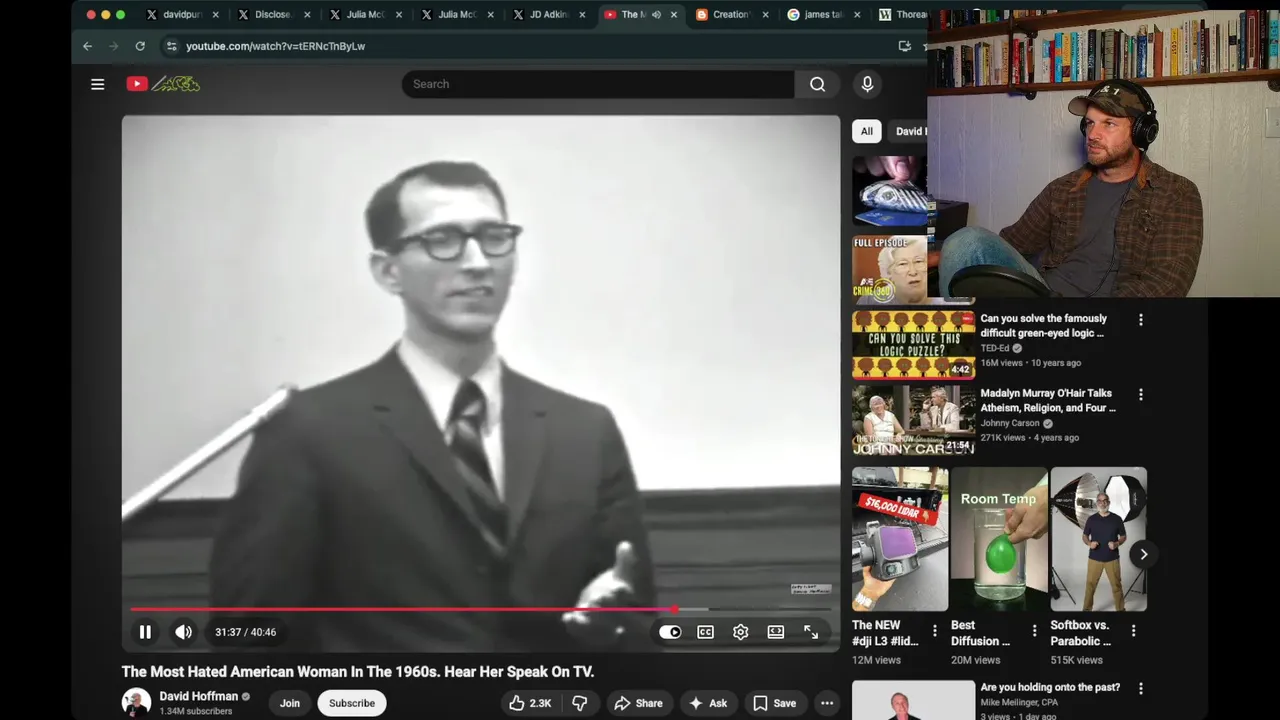The width and height of the screenshot is (1280, 720).
Task: Click the magnifying glass search button
Action: (818, 84)
